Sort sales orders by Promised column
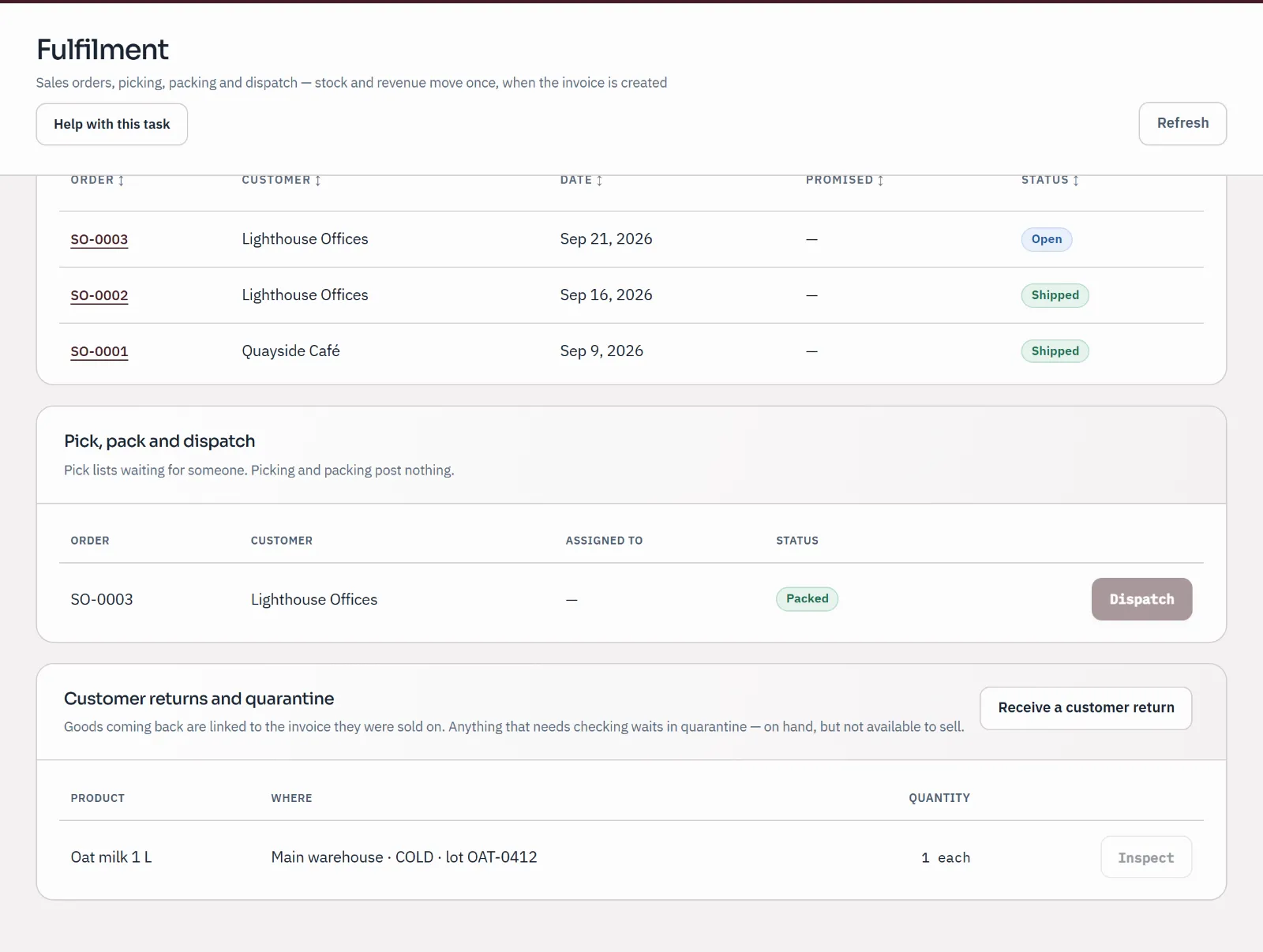 (x=845, y=180)
